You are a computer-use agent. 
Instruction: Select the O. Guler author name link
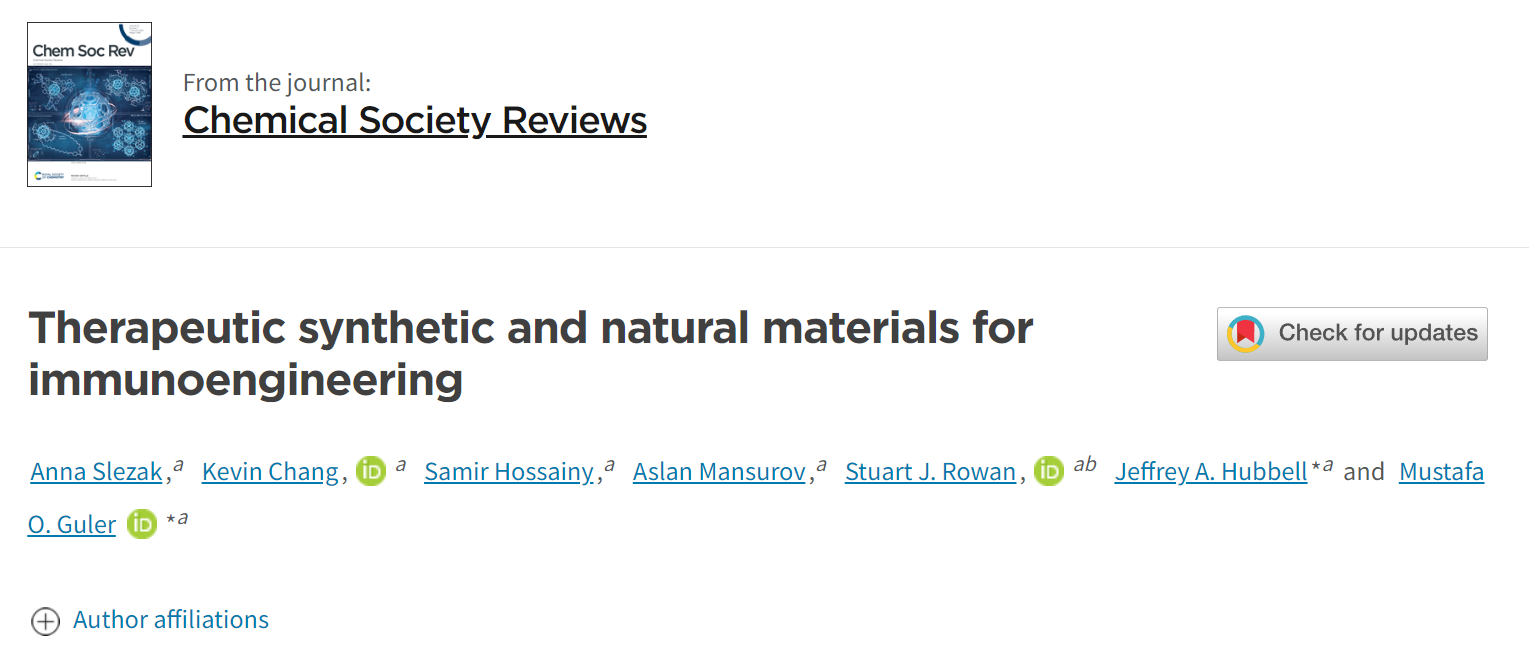pos(72,523)
